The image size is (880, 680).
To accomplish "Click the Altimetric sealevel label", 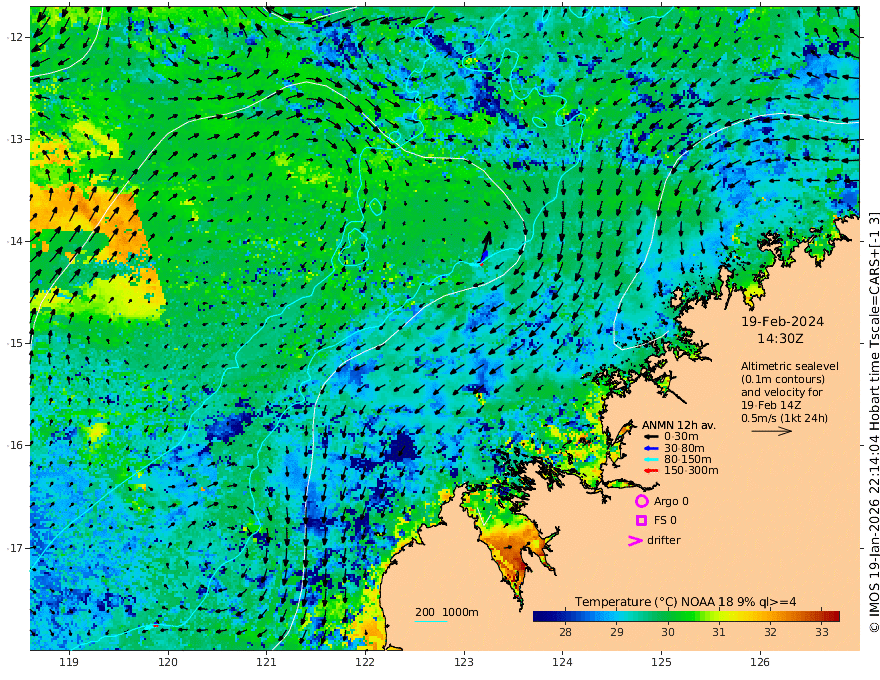I will point(790,366).
